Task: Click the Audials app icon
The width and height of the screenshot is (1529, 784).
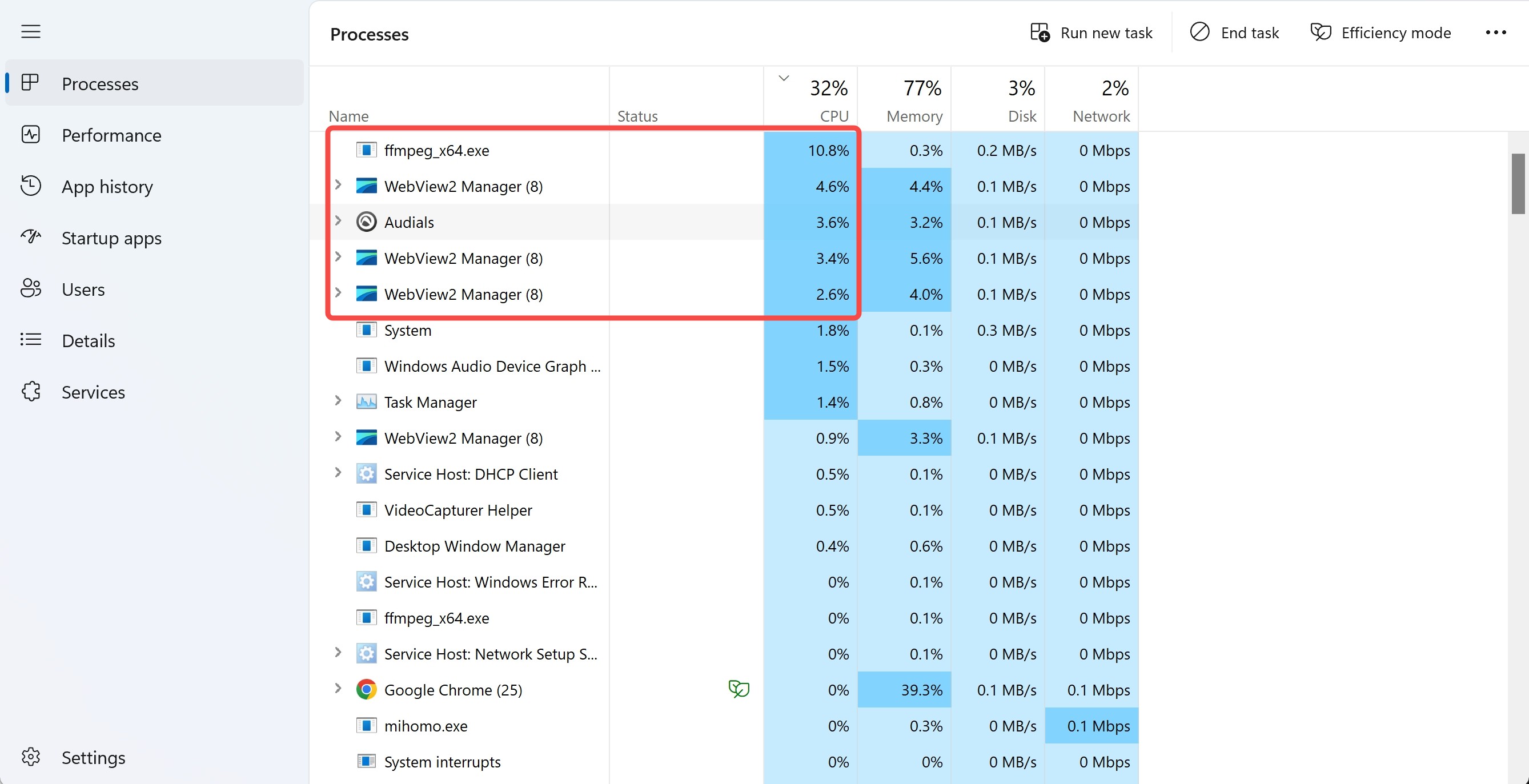Action: click(x=366, y=222)
